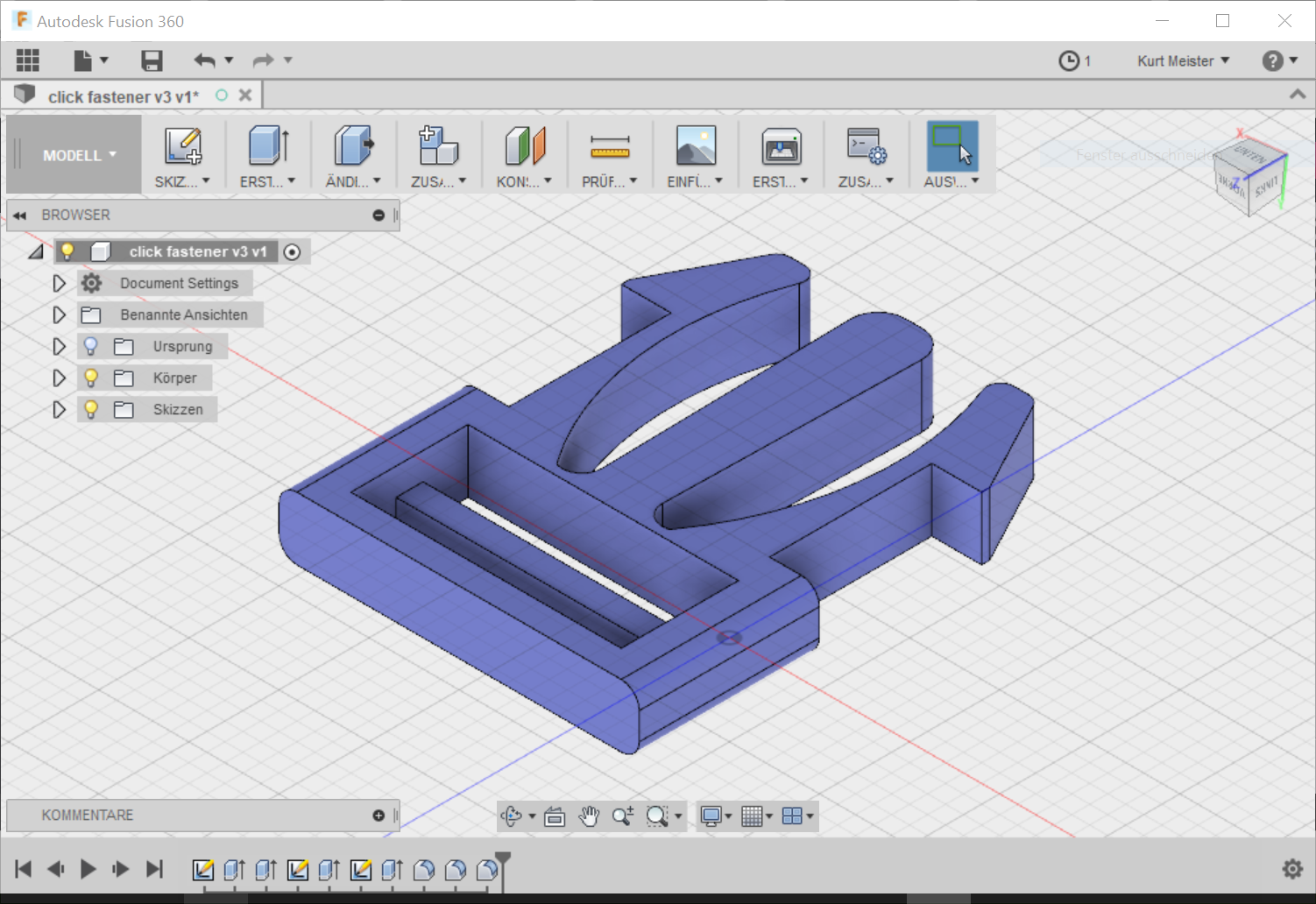Minimize the BROWSER panel with the minus button
1316x904 pixels.
pyautogui.click(x=379, y=215)
